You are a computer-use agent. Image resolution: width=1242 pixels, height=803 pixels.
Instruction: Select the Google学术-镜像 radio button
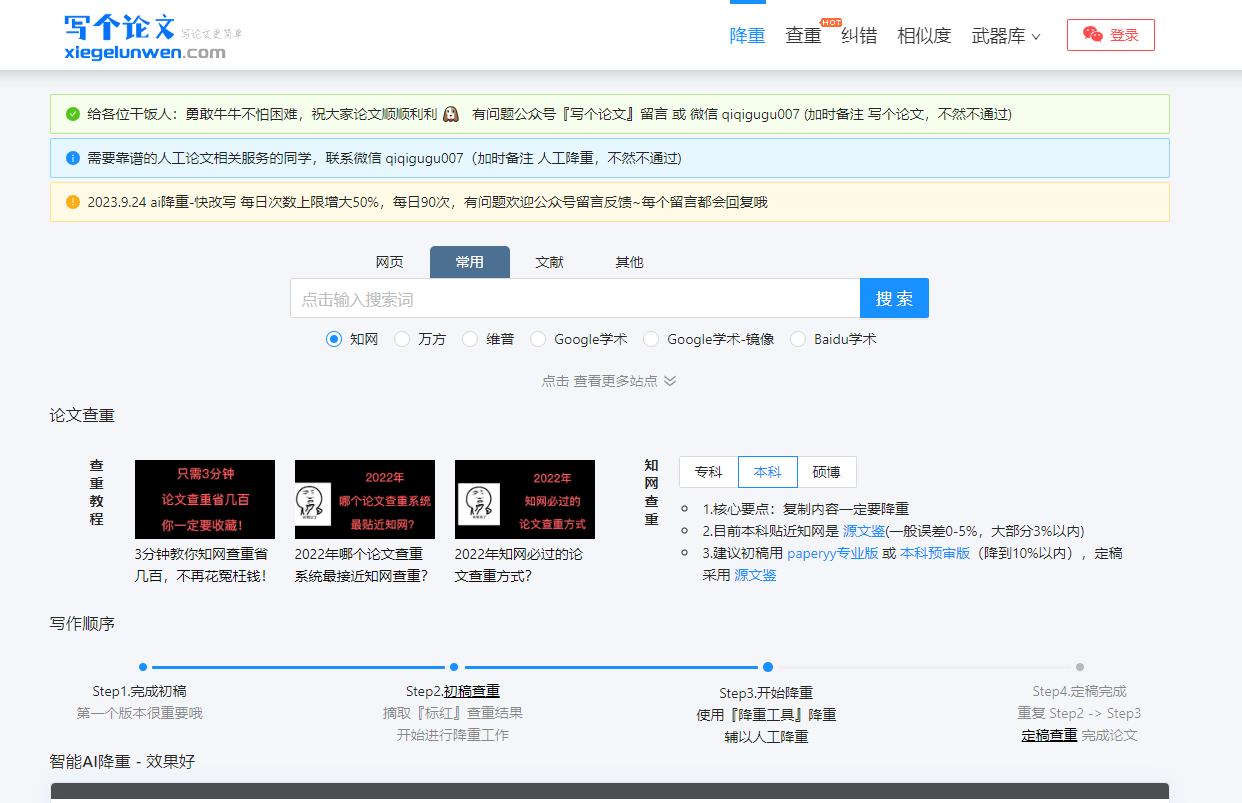tap(651, 339)
